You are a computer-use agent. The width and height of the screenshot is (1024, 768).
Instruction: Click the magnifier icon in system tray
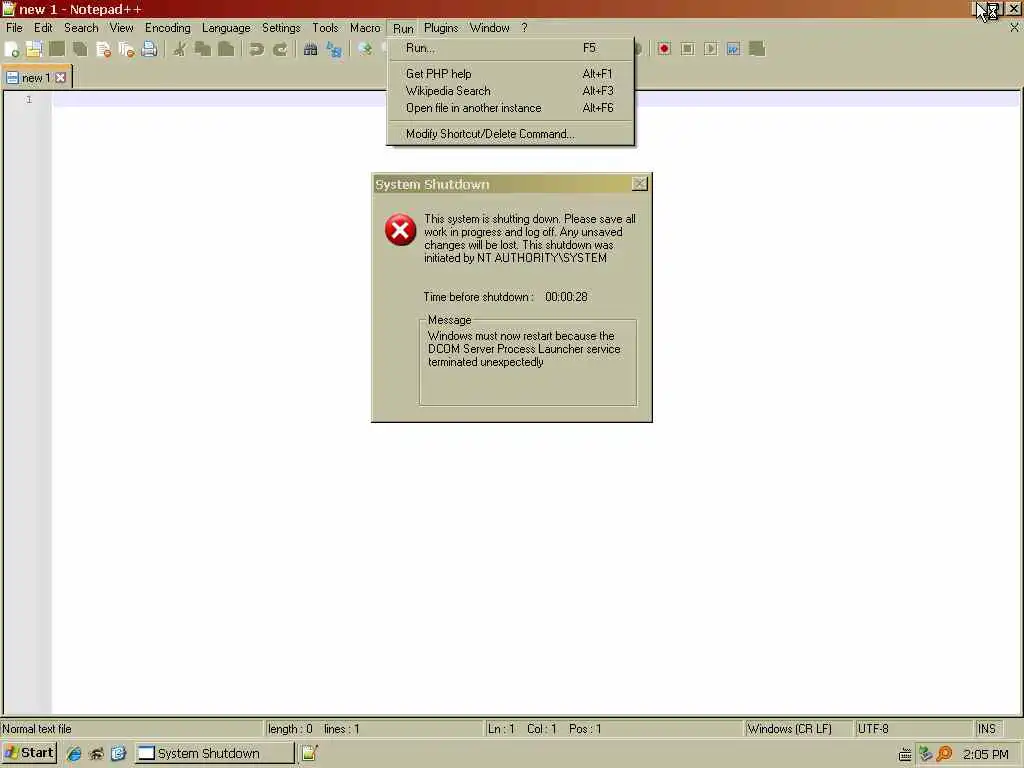pyautogui.click(x=944, y=754)
